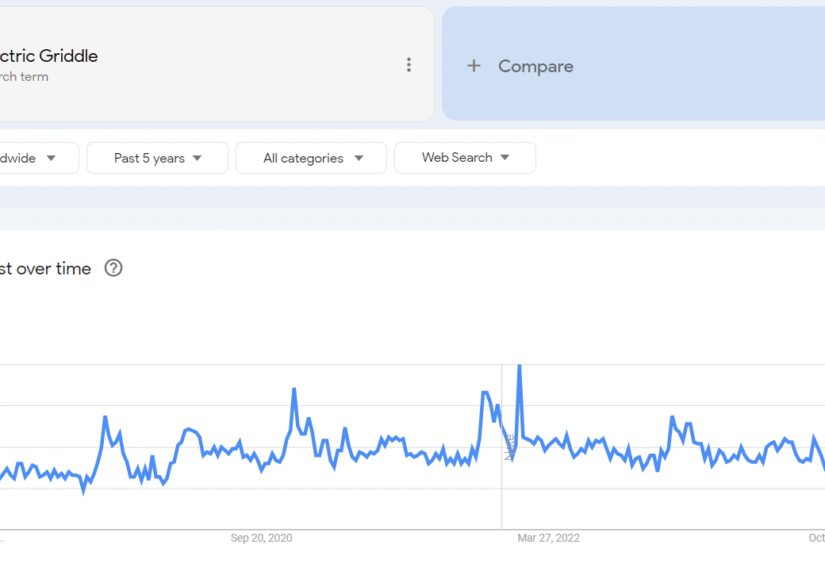
Task: Click the help icon beside Interest over time
Action: [114, 268]
